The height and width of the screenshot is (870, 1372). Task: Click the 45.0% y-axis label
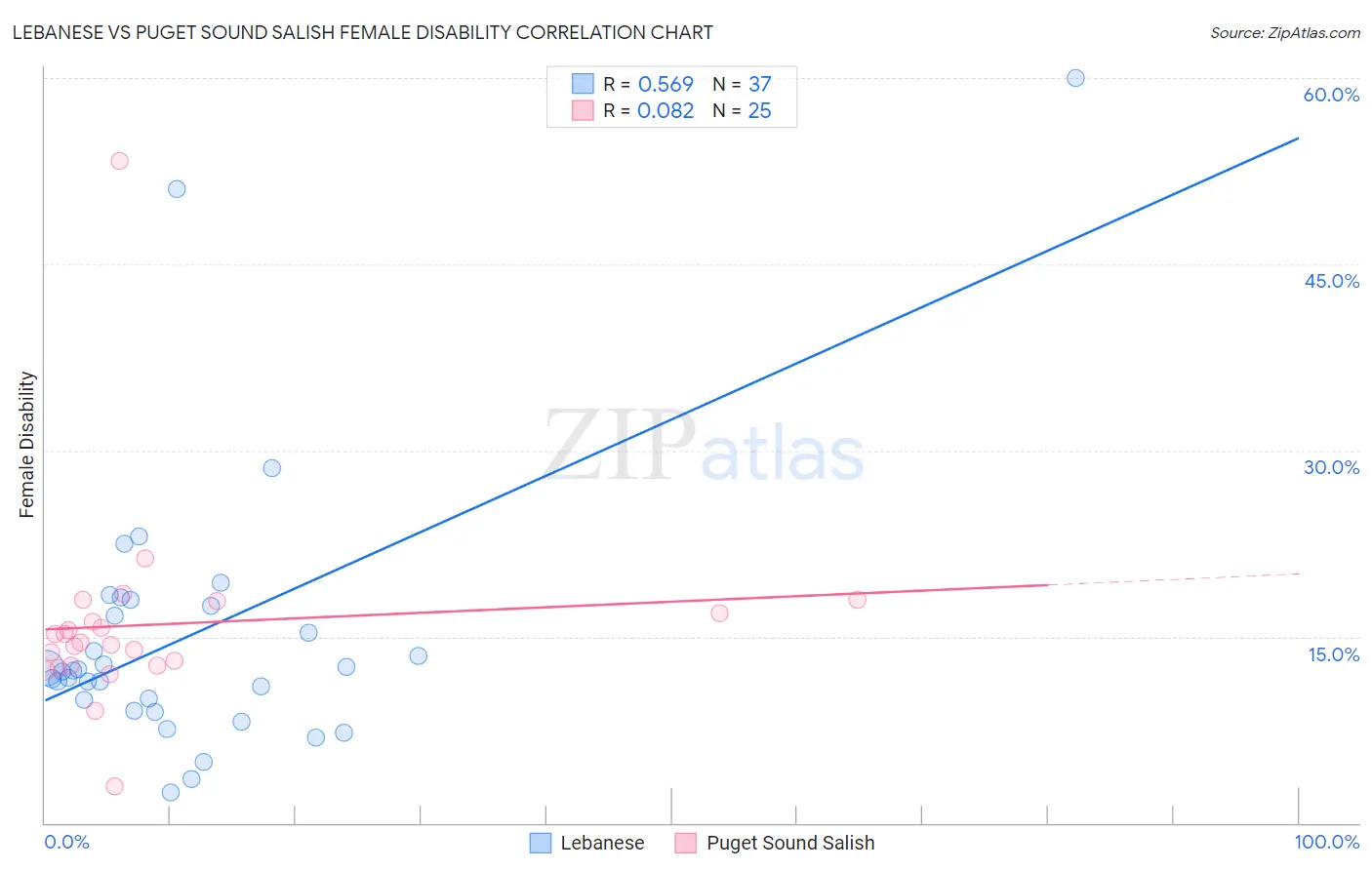tap(1331, 281)
